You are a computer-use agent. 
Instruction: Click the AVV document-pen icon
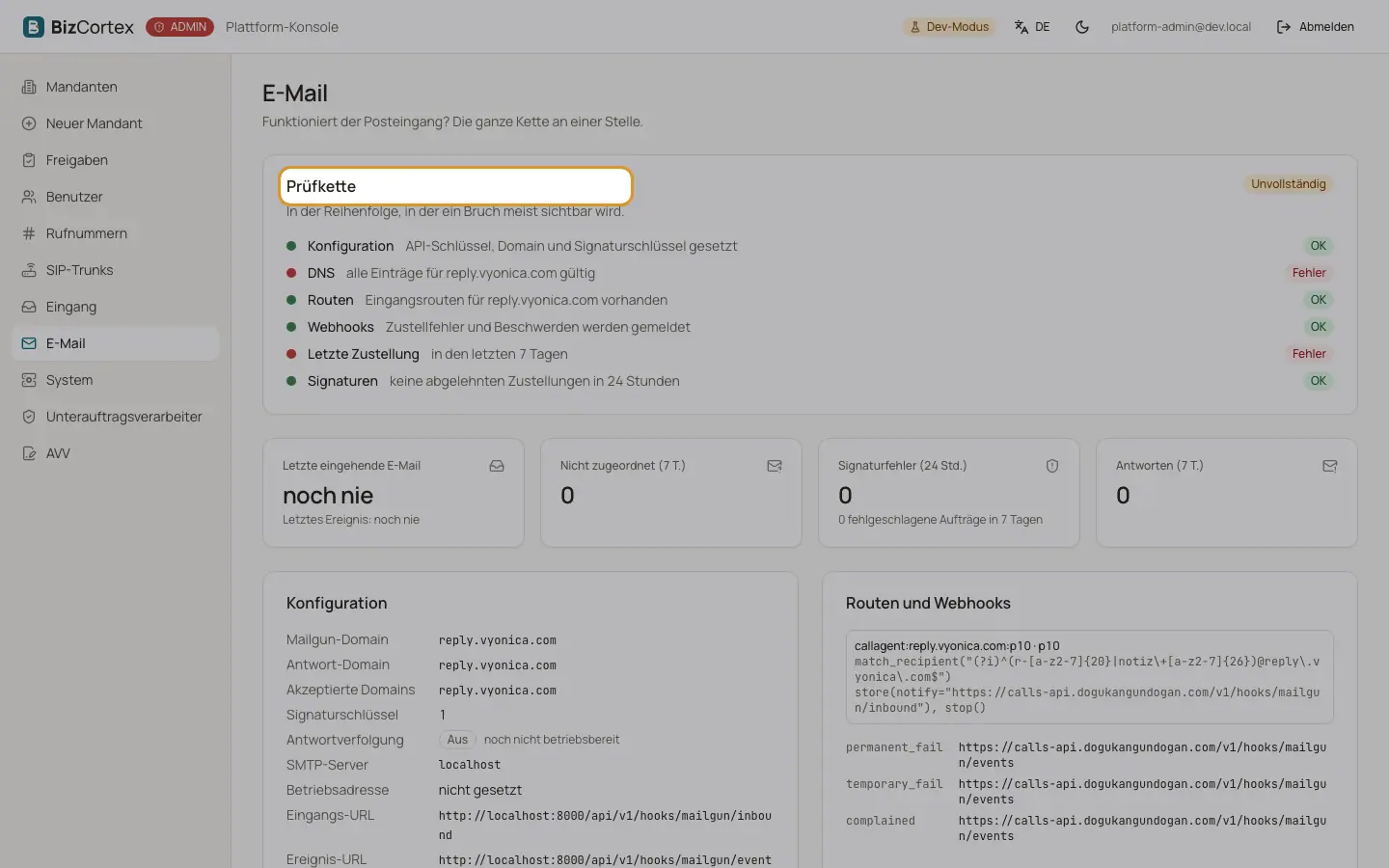(x=29, y=453)
